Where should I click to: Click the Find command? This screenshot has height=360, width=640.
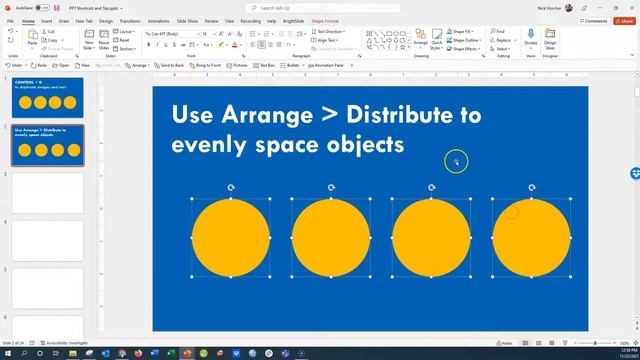(x=498, y=31)
